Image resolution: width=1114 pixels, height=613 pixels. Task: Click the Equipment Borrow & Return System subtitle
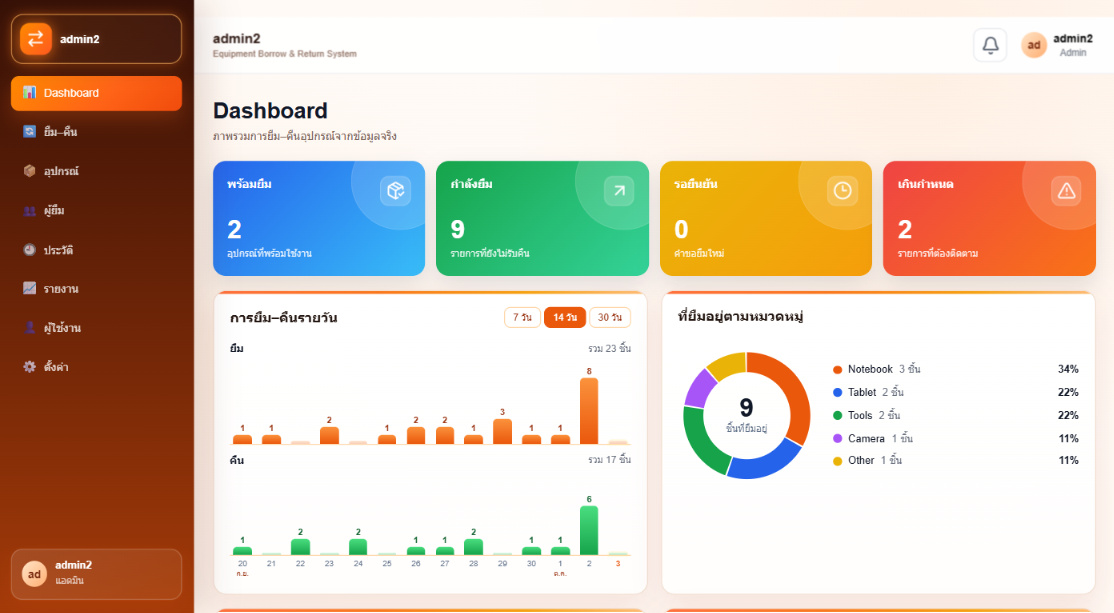tap(285, 54)
